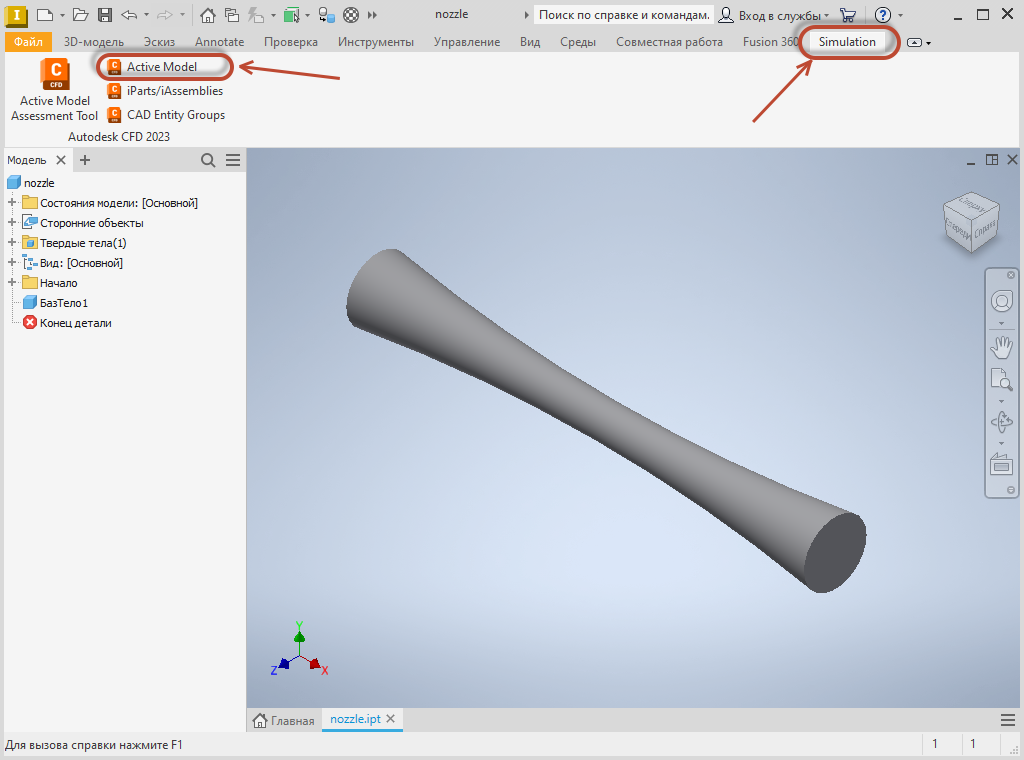This screenshot has width=1024, height=760.
Task: Click the green selection priority icon
Action: [291, 14]
